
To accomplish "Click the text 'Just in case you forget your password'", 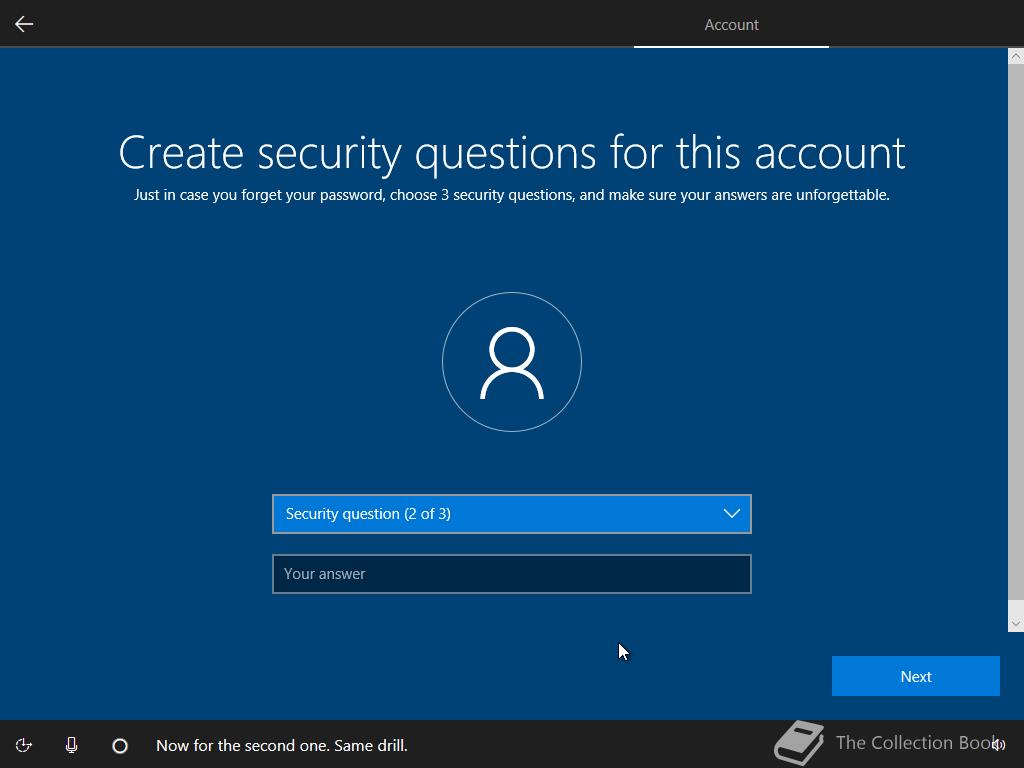I will click(x=259, y=195).
